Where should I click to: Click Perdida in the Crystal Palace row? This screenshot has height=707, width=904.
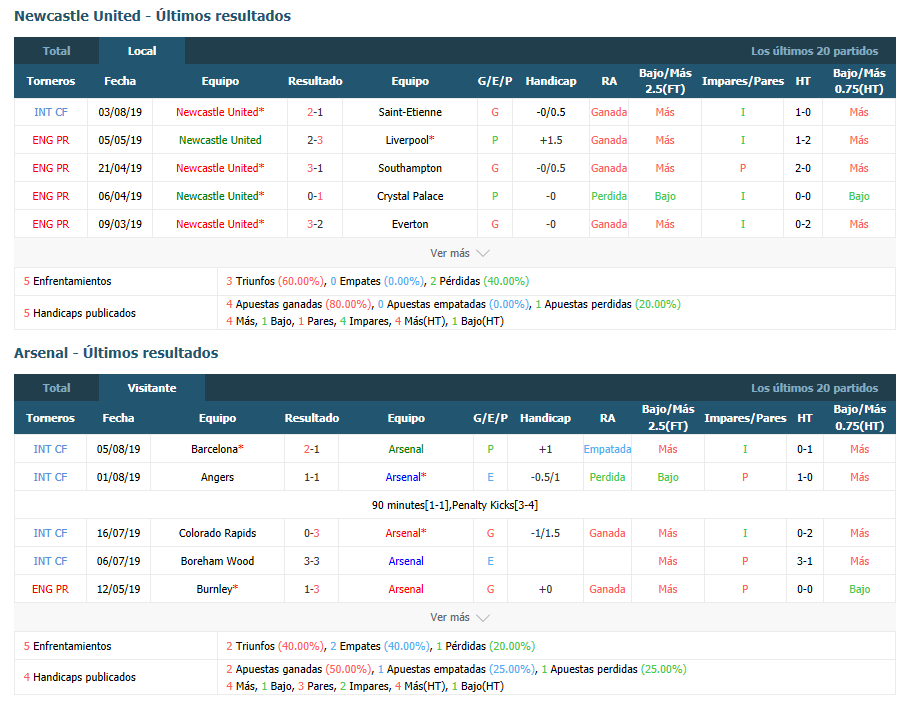[609, 196]
